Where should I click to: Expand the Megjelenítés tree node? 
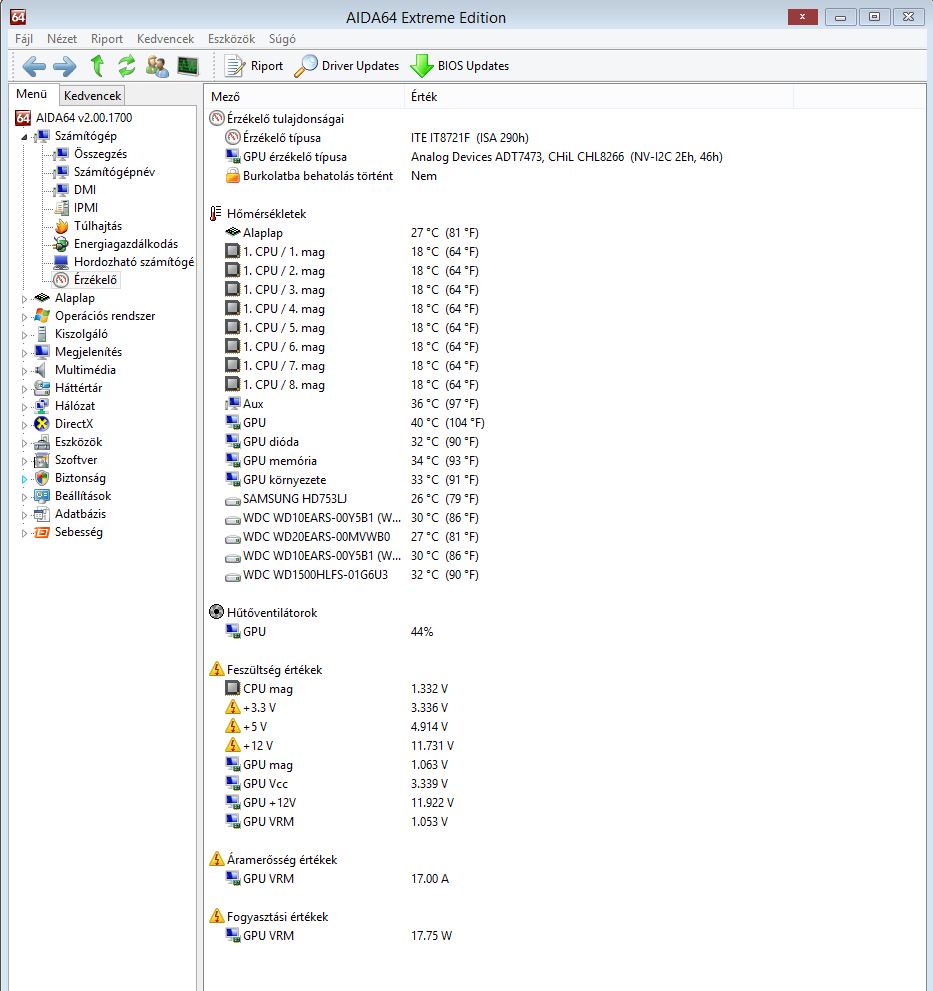pyautogui.click(x=25, y=353)
